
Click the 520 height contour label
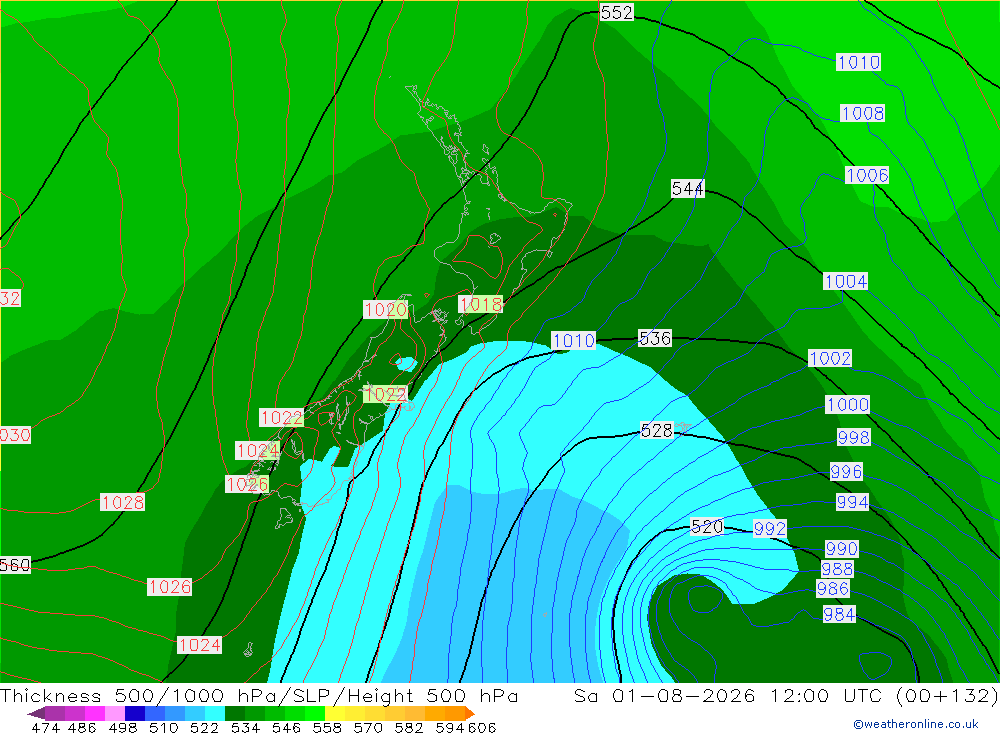tap(707, 526)
